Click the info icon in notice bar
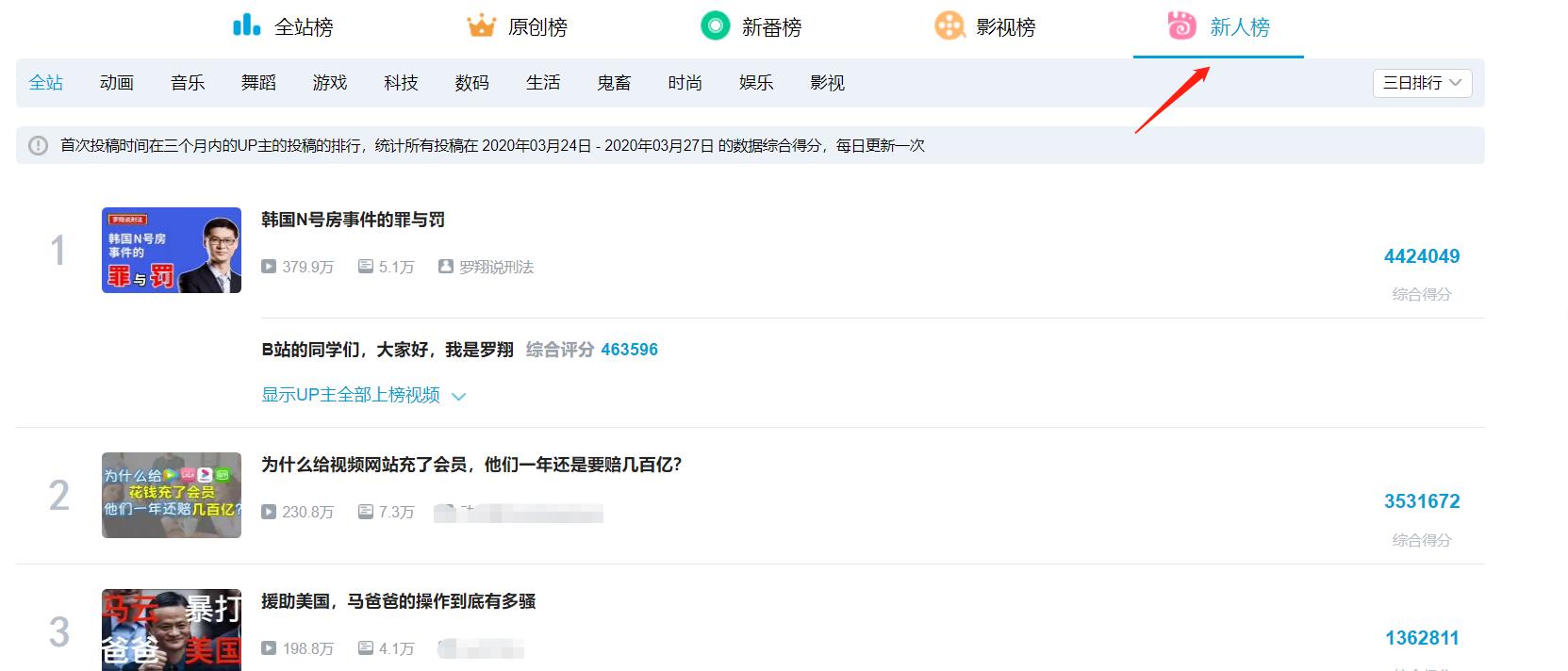This screenshot has width=1568, height=671. click(38, 145)
